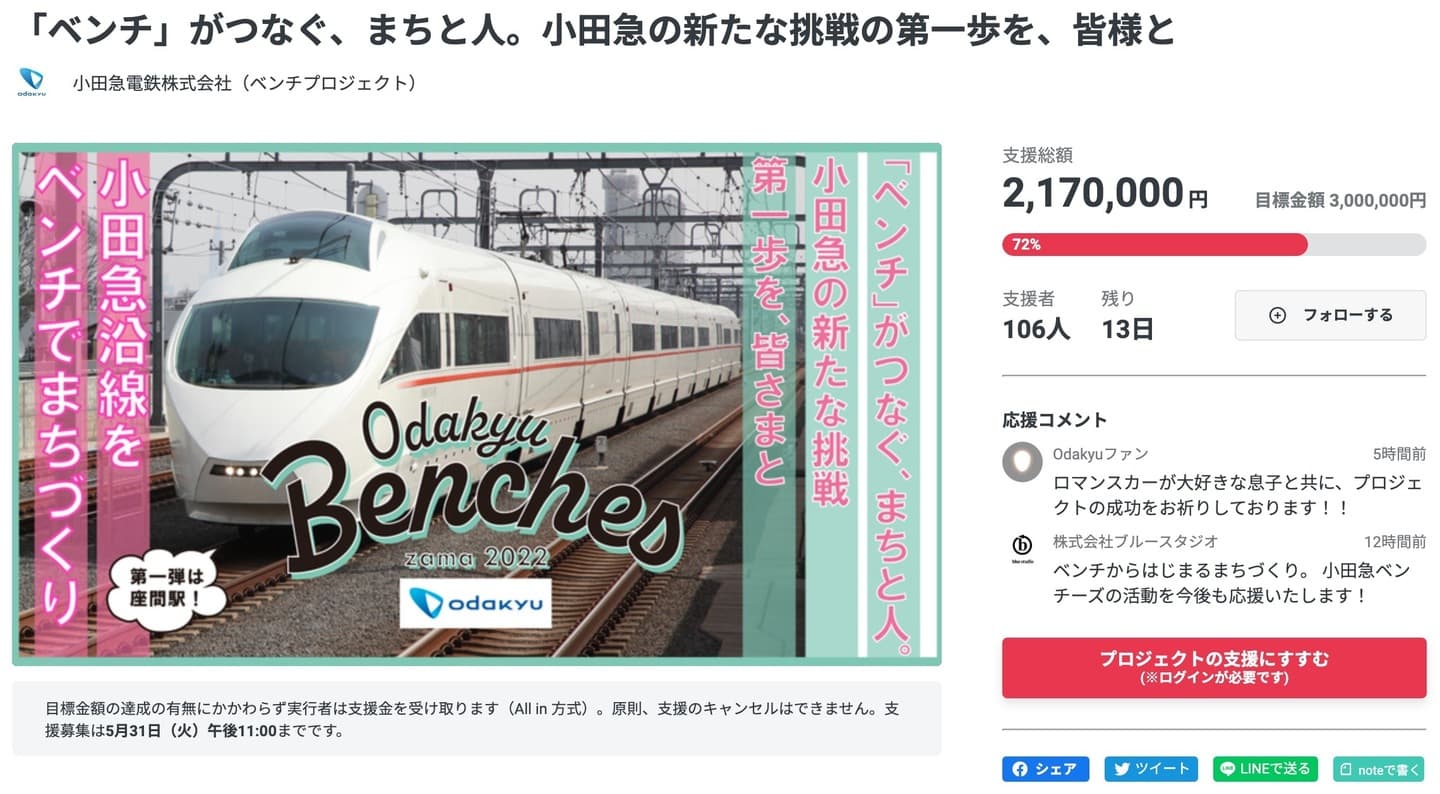Image resolution: width=1440 pixels, height=794 pixels.
Task: Click the Blue Studio commenter logo avatar
Action: [1022, 548]
